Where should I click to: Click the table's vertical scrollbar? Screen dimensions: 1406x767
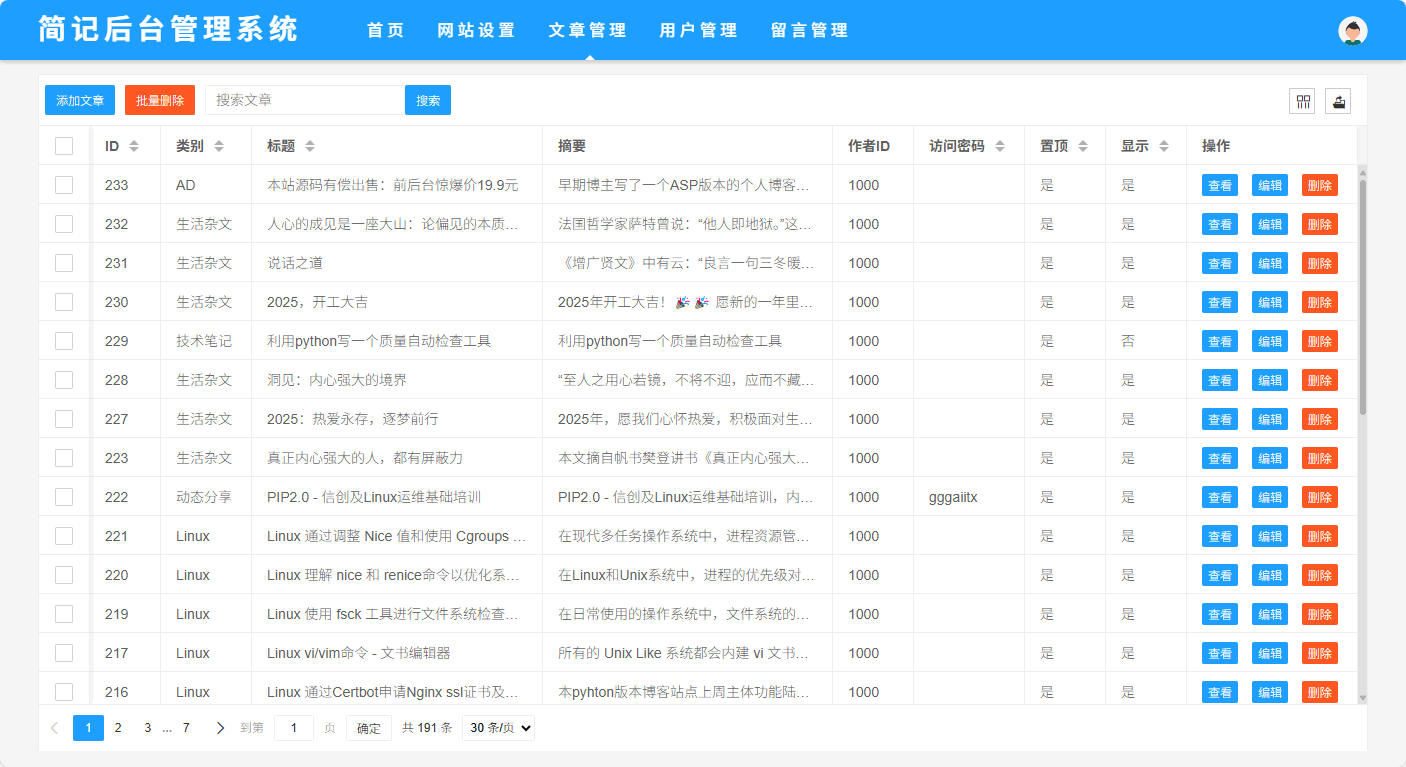1362,300
